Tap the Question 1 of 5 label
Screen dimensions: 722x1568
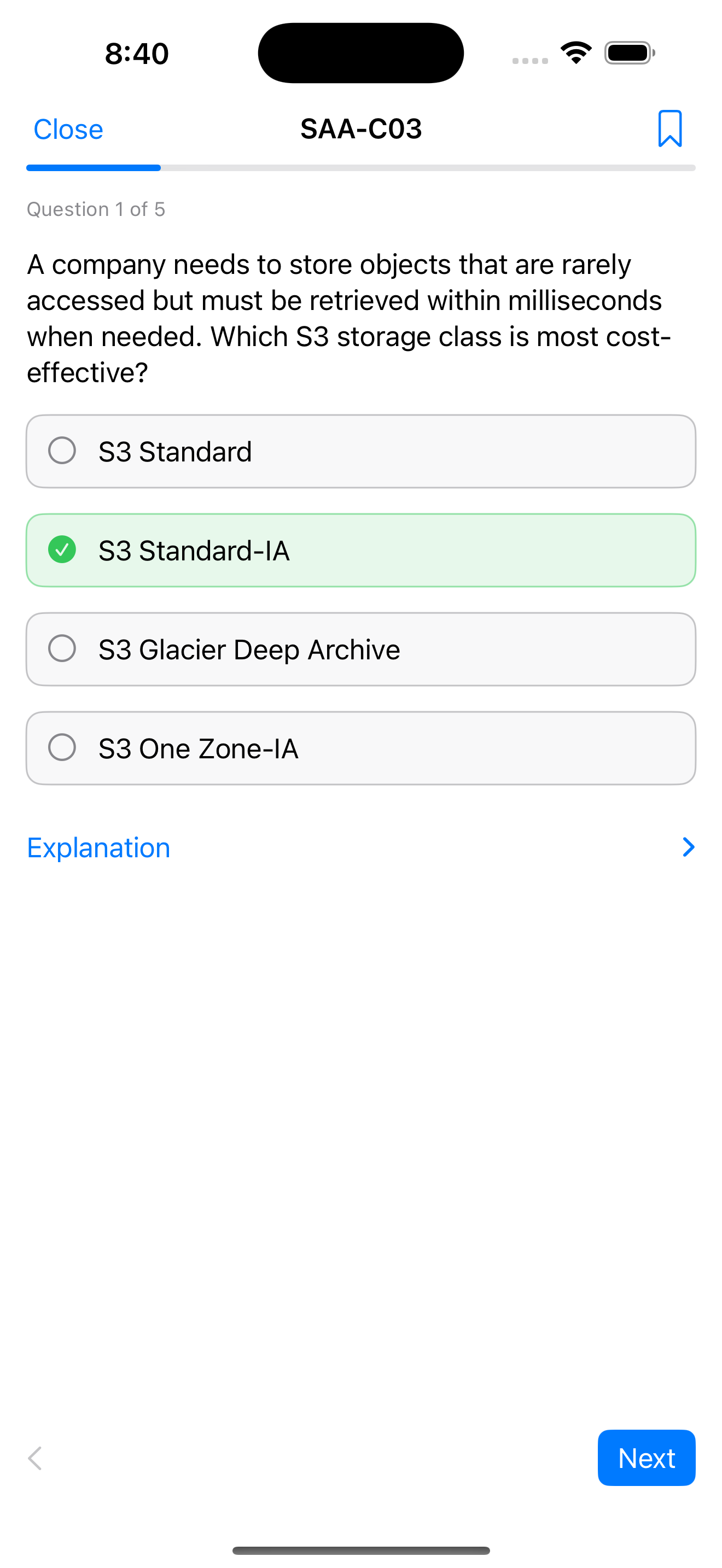[96, 209]
